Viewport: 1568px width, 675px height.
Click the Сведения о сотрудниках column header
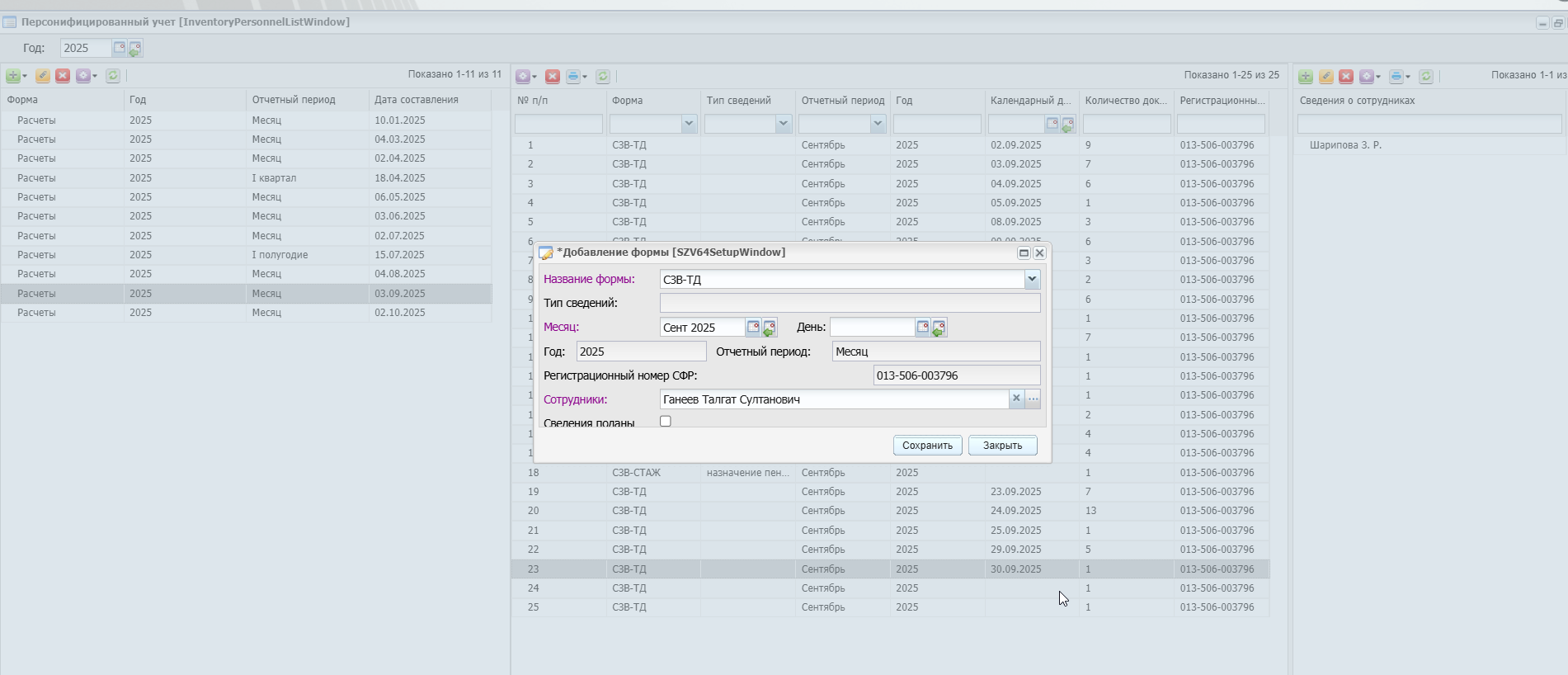[1429, 101]
